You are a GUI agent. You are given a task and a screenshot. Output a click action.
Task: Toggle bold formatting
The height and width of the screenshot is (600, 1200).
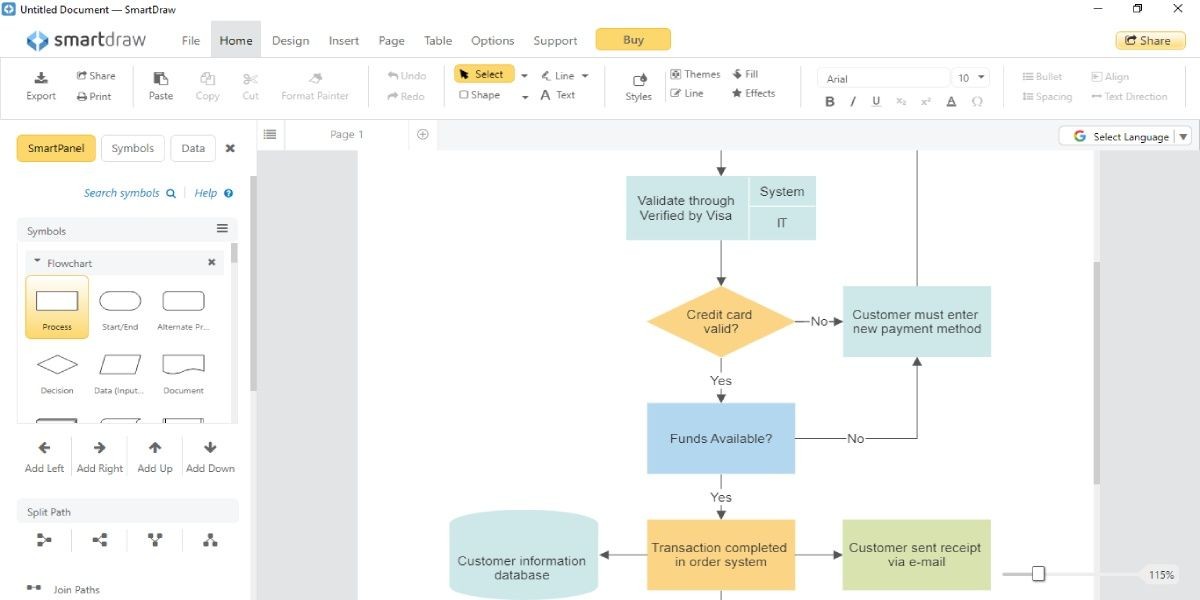tap(830, 101)
